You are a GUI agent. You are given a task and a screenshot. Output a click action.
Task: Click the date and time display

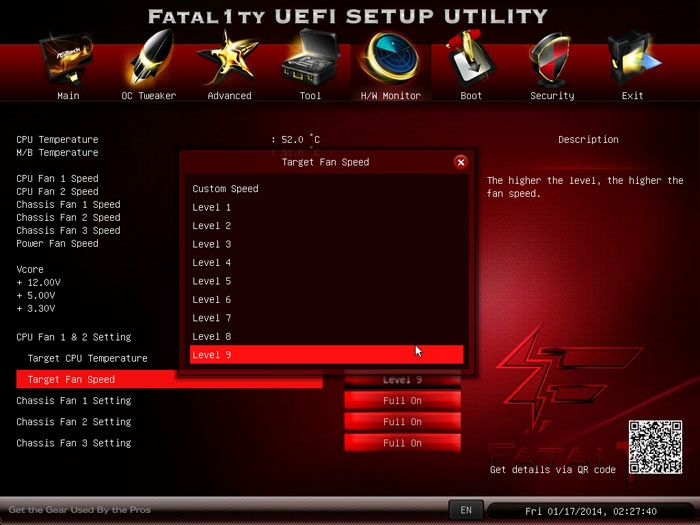(x=591, y=511)
